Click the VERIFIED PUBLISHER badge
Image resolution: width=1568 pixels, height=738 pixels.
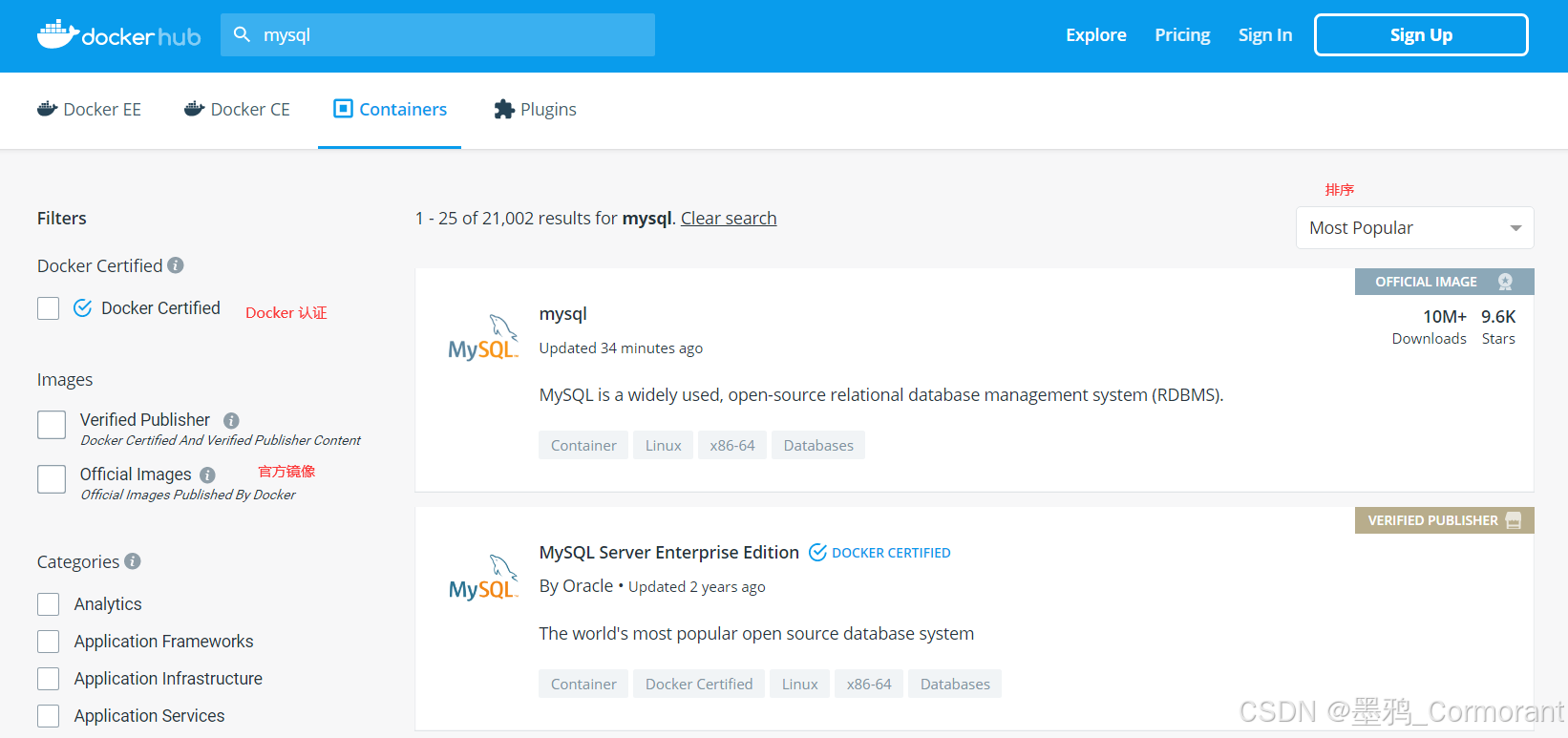click(1445, 520)
